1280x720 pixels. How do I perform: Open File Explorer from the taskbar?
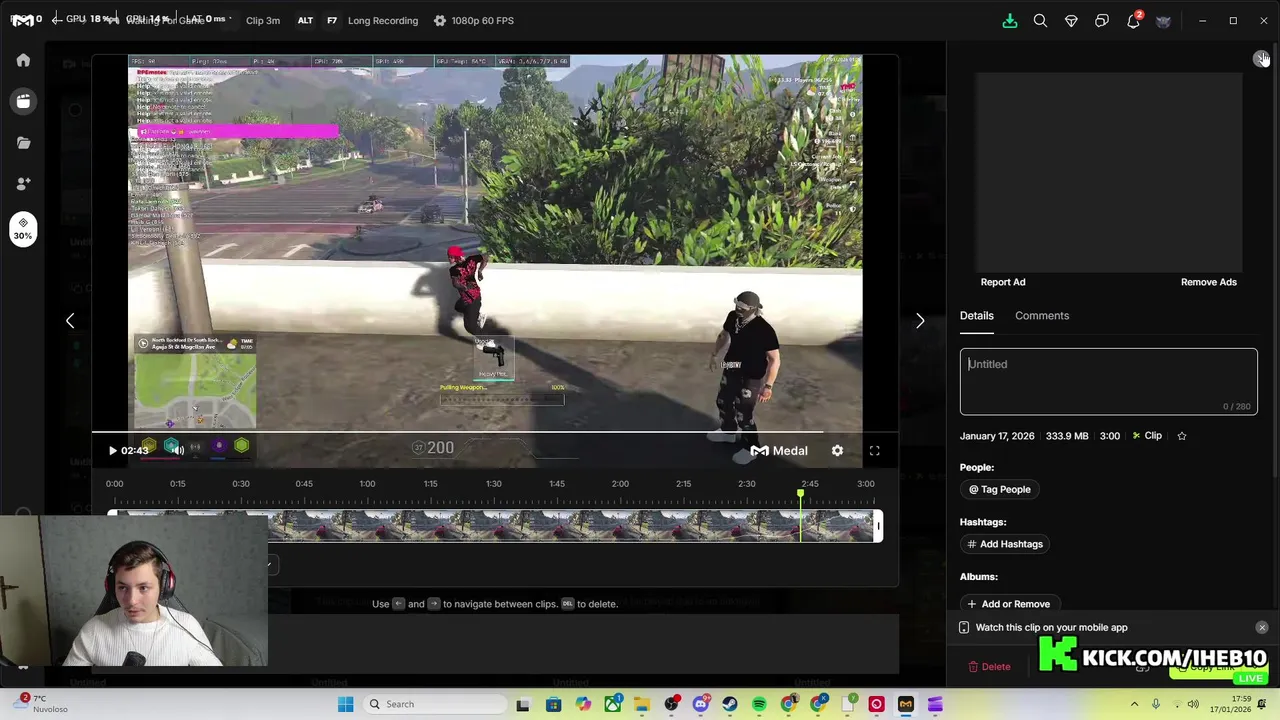[x=641, y=704]
